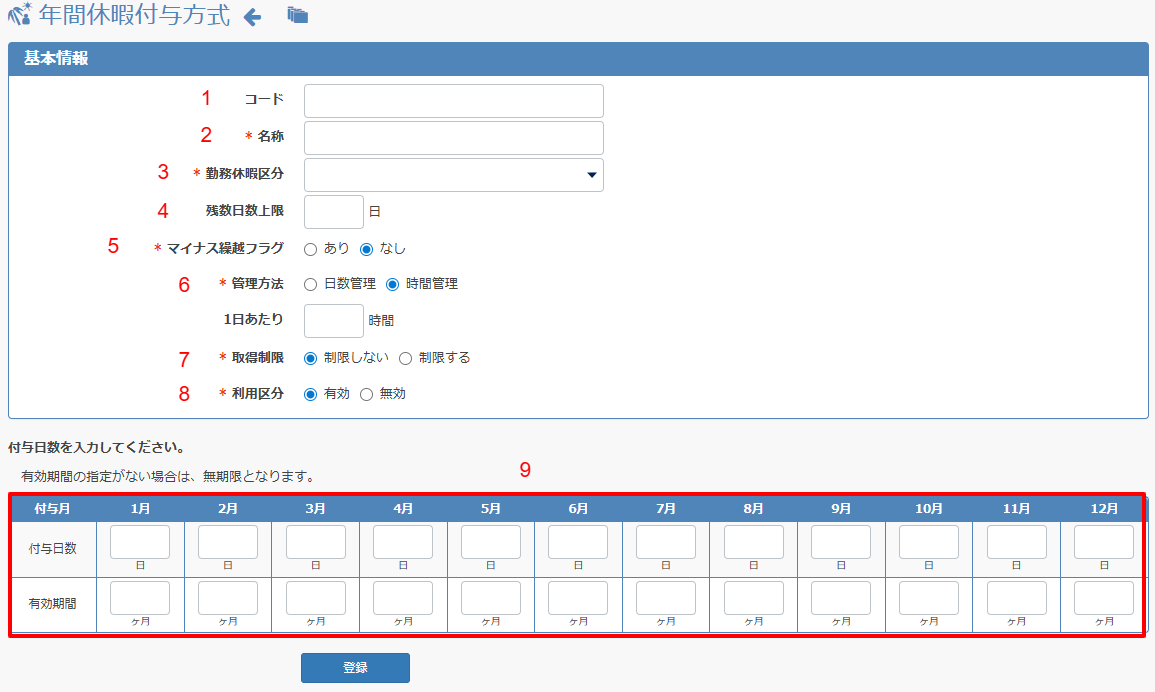This screenshot has height=692, width=1155.
Task: Click the 基本情報 section header
Action: point(578,58)
